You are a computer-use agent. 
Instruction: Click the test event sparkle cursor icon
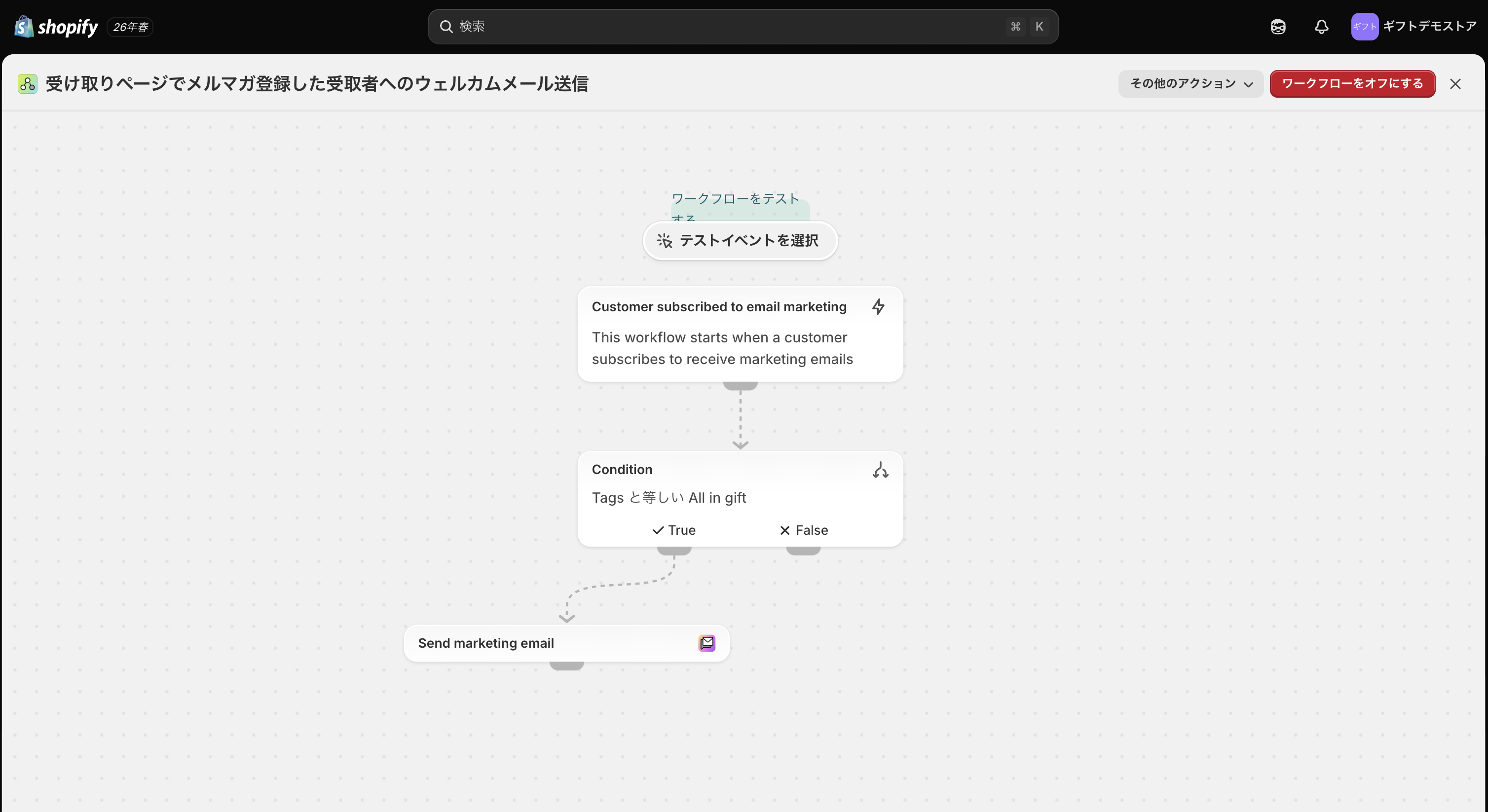click(x=664, y=240)
